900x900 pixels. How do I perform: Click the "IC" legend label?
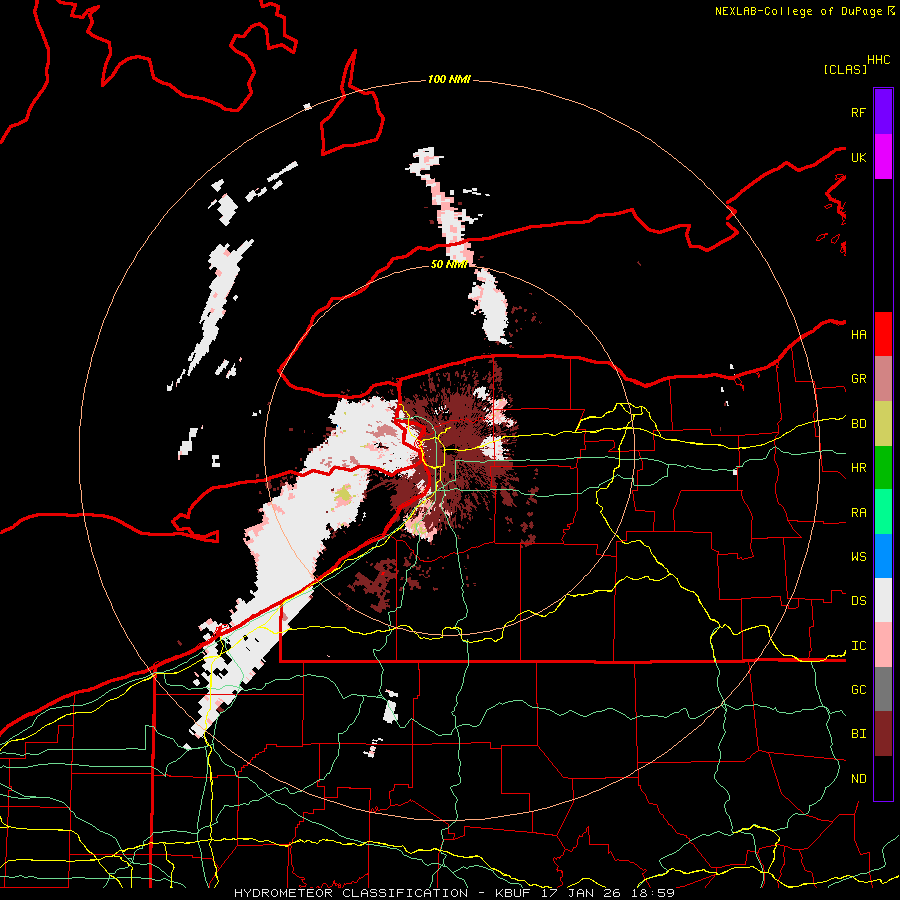(x=858, y=646)
